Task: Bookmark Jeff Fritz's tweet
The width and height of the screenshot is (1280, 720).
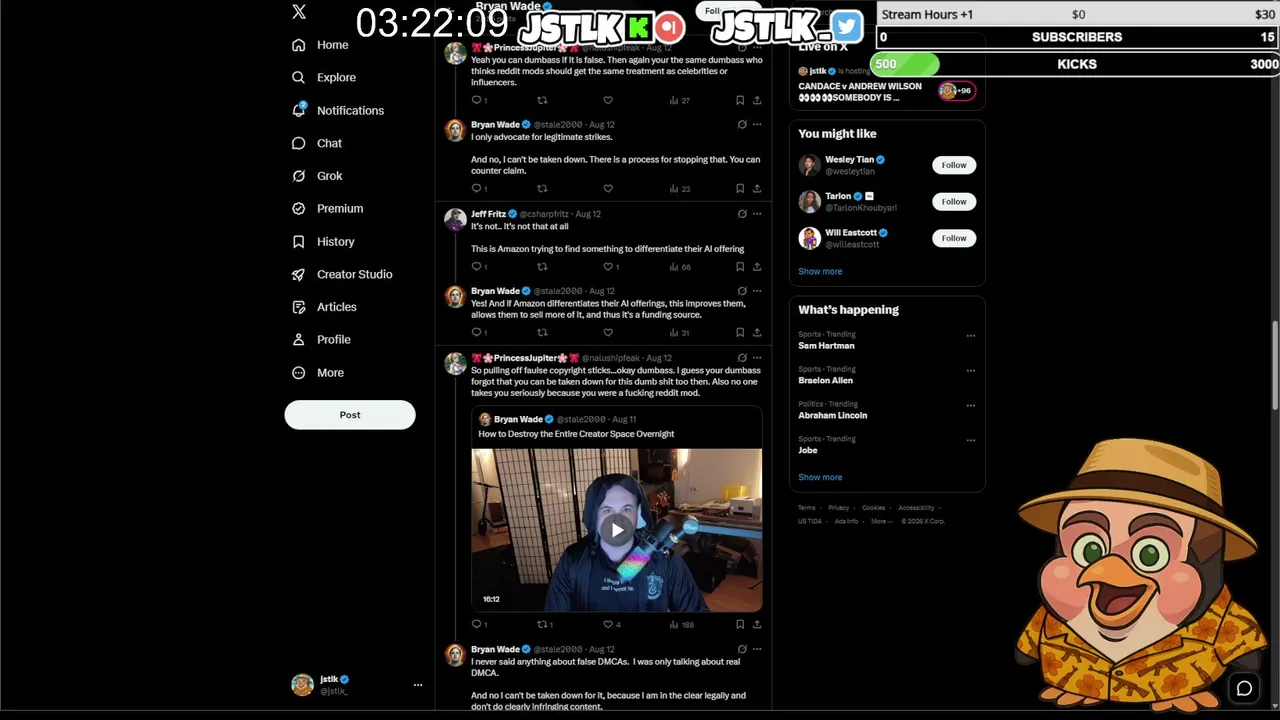Action: (x=740, y=267)
